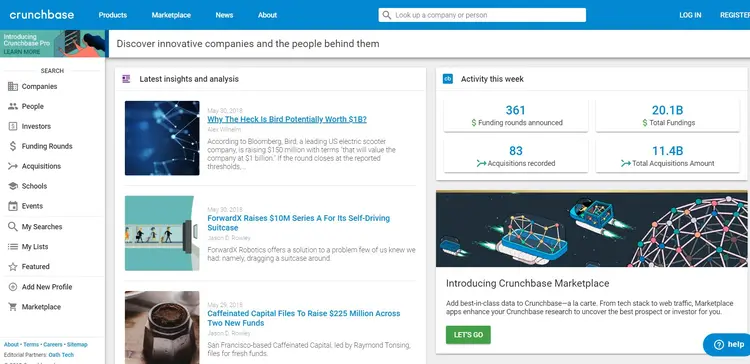This screenshot has height=364, width=750.
Task: Click author name Alex Wilhelm
Action: coord(224,129)
